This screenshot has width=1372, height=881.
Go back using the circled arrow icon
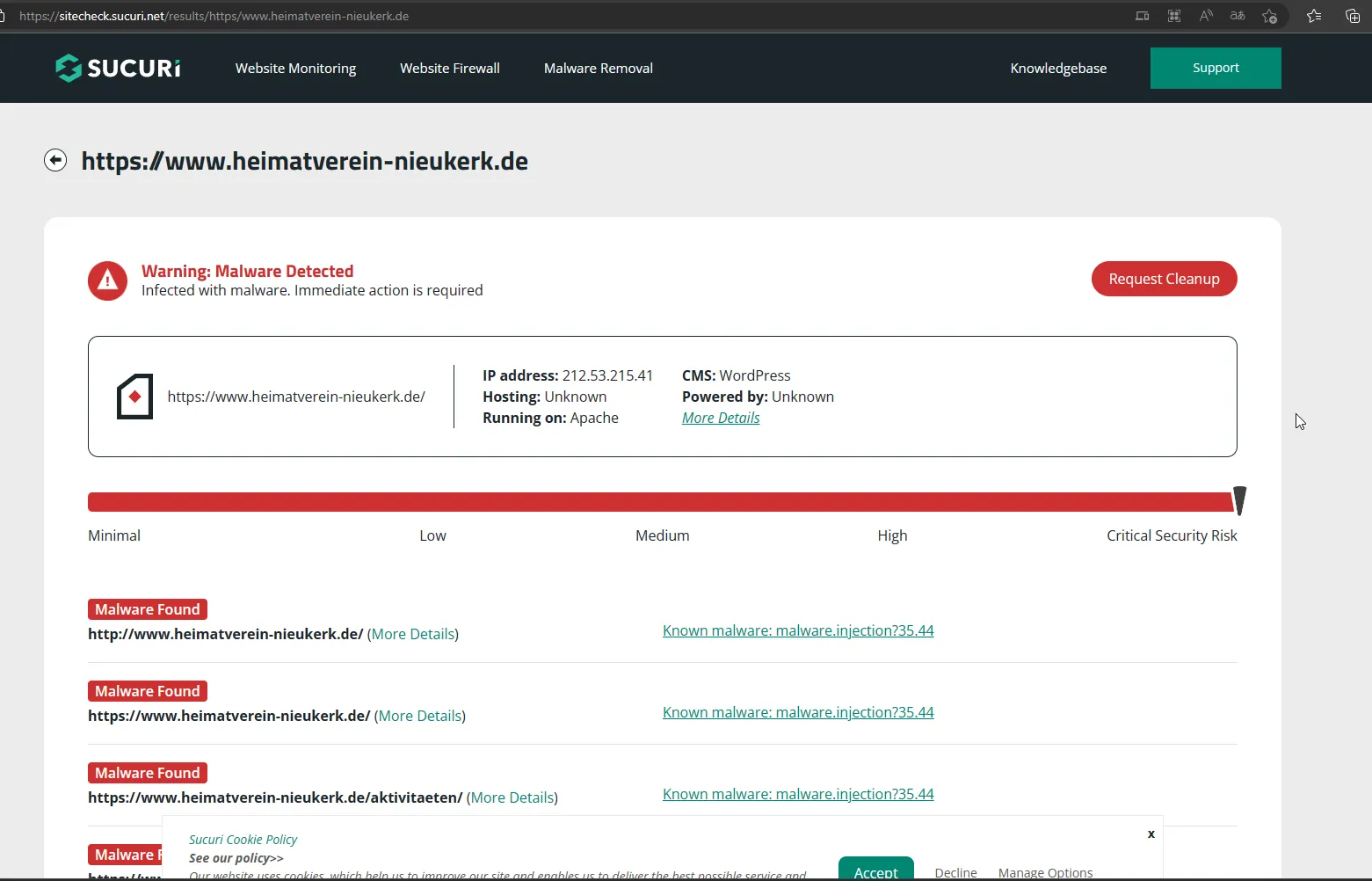tap(55, 160)
